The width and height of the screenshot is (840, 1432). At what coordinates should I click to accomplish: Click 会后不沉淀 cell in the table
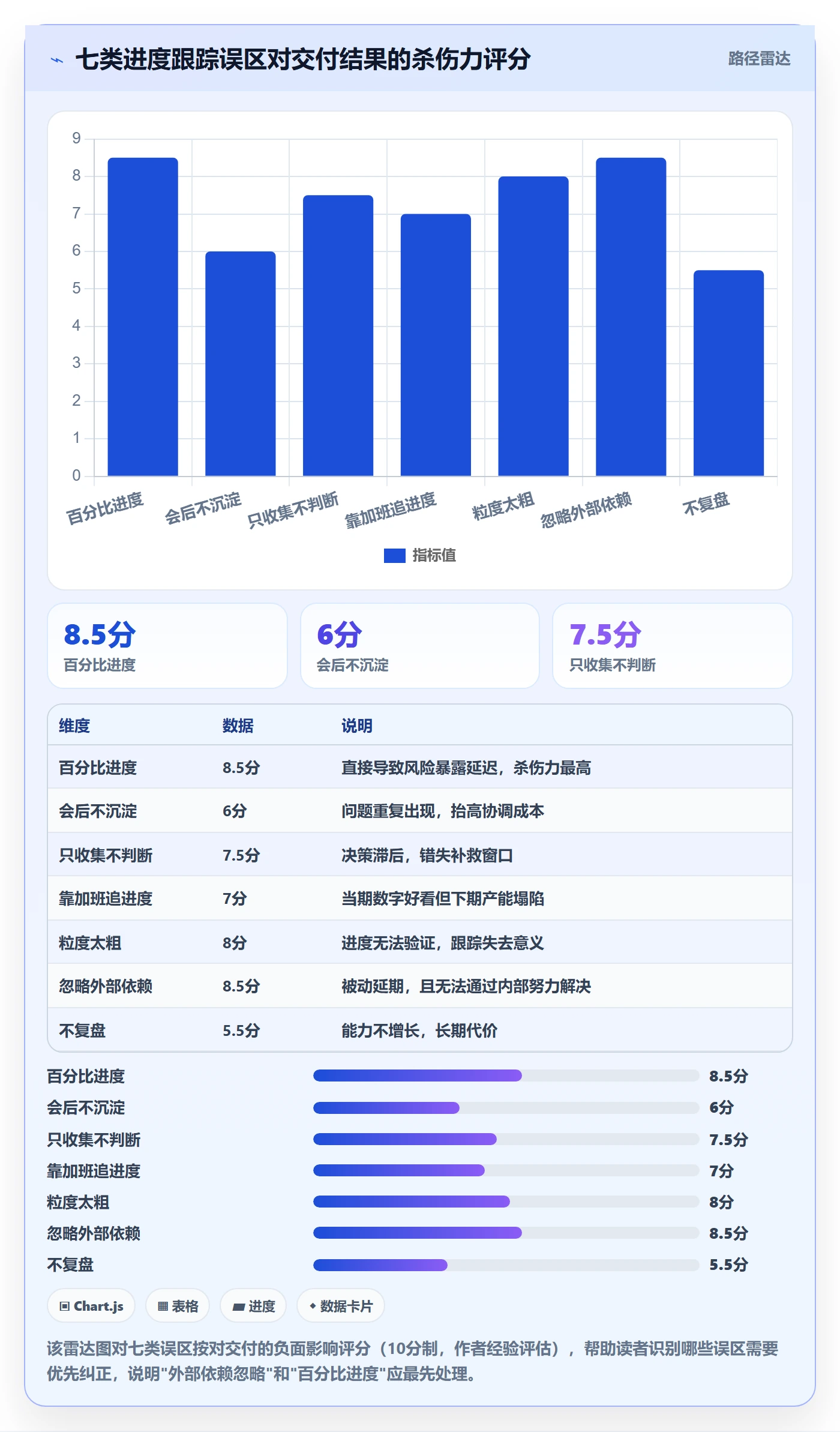click(98, 811)
